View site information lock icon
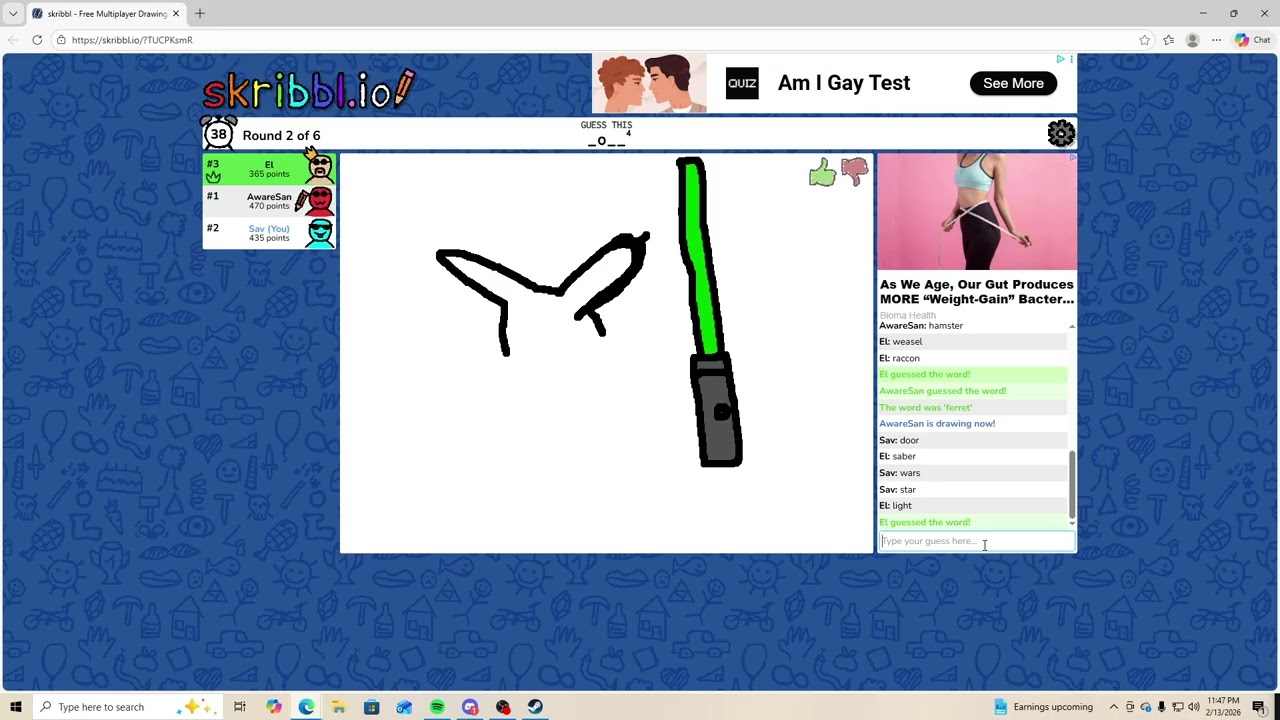Viewport: 1280px width, 720px height. pos(61,40)
